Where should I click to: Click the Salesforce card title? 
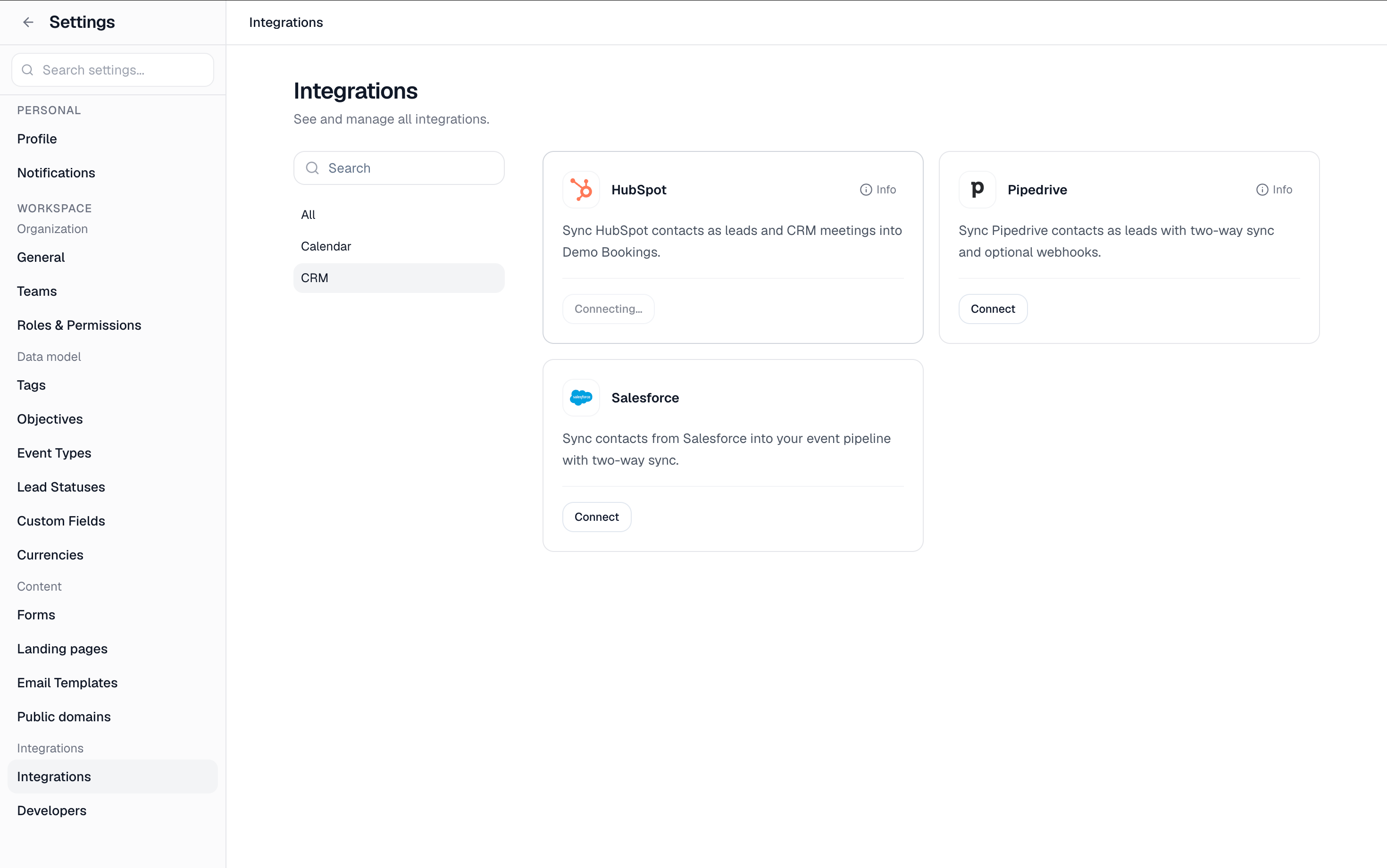tap(645, 397)
